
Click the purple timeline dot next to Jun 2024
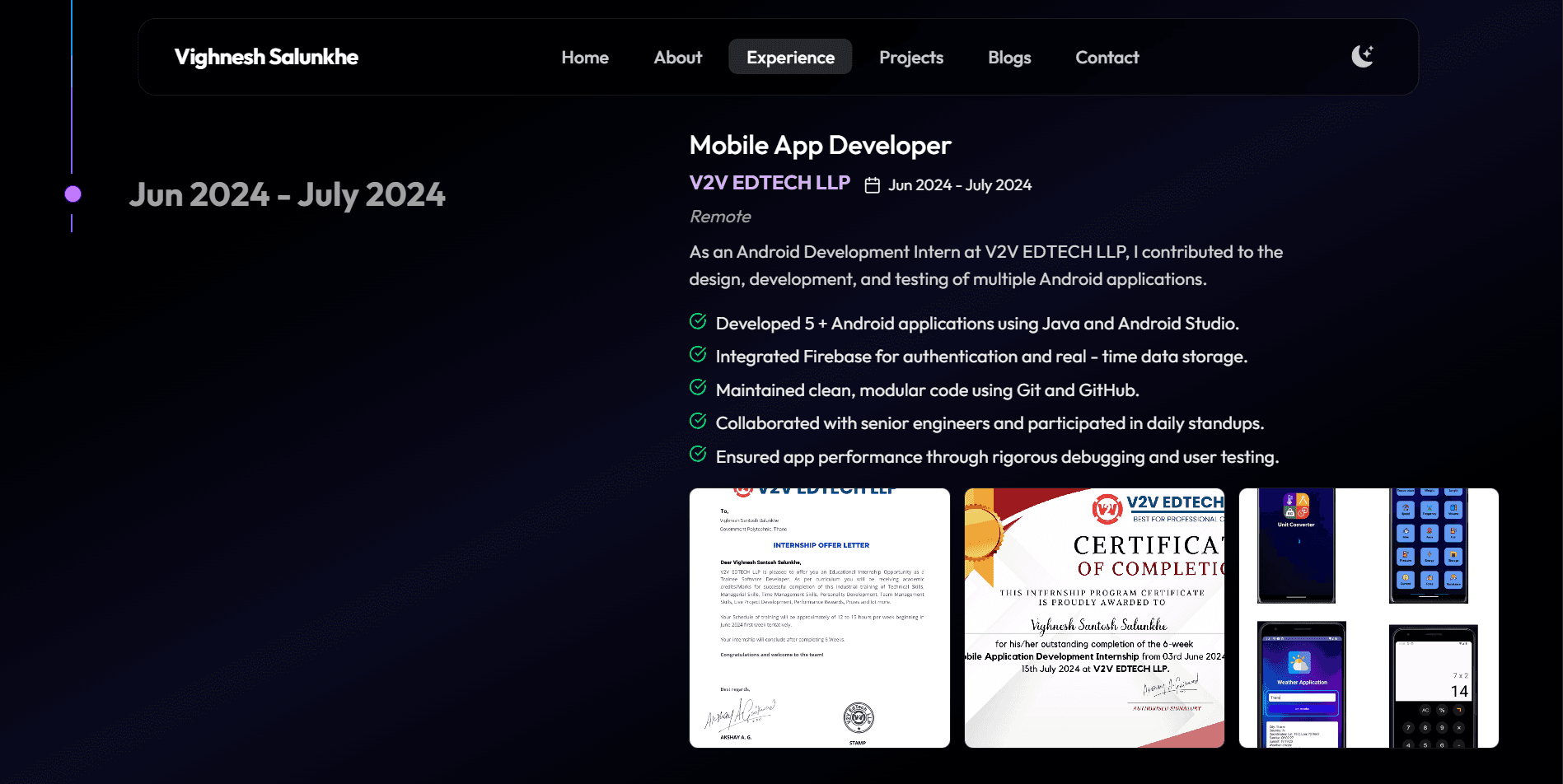tap(72, 195)
